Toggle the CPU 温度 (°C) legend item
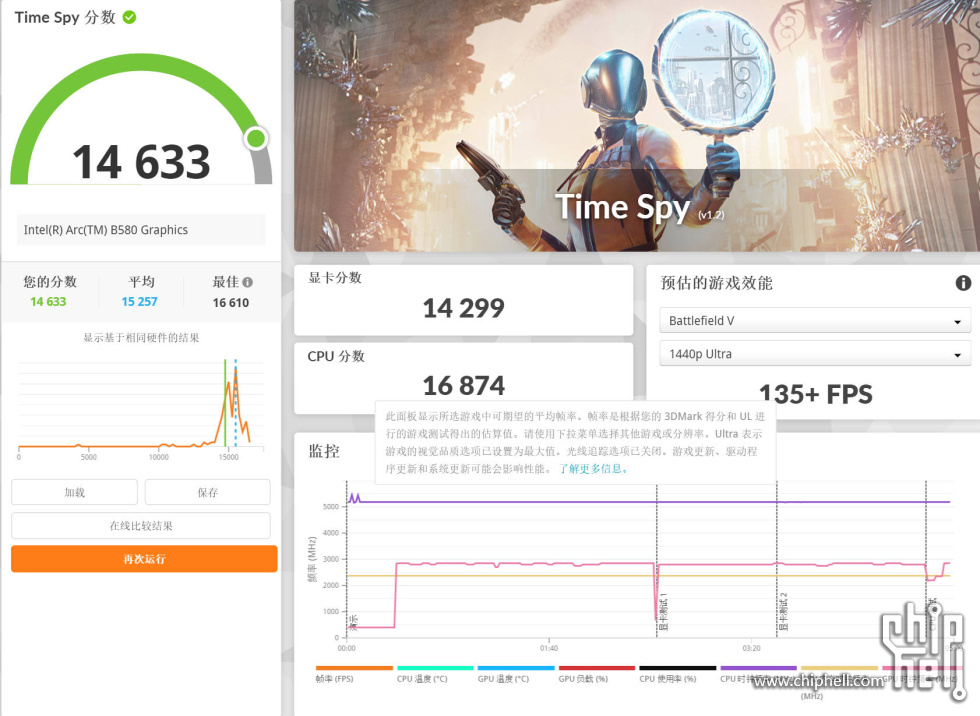 [435, 674]
